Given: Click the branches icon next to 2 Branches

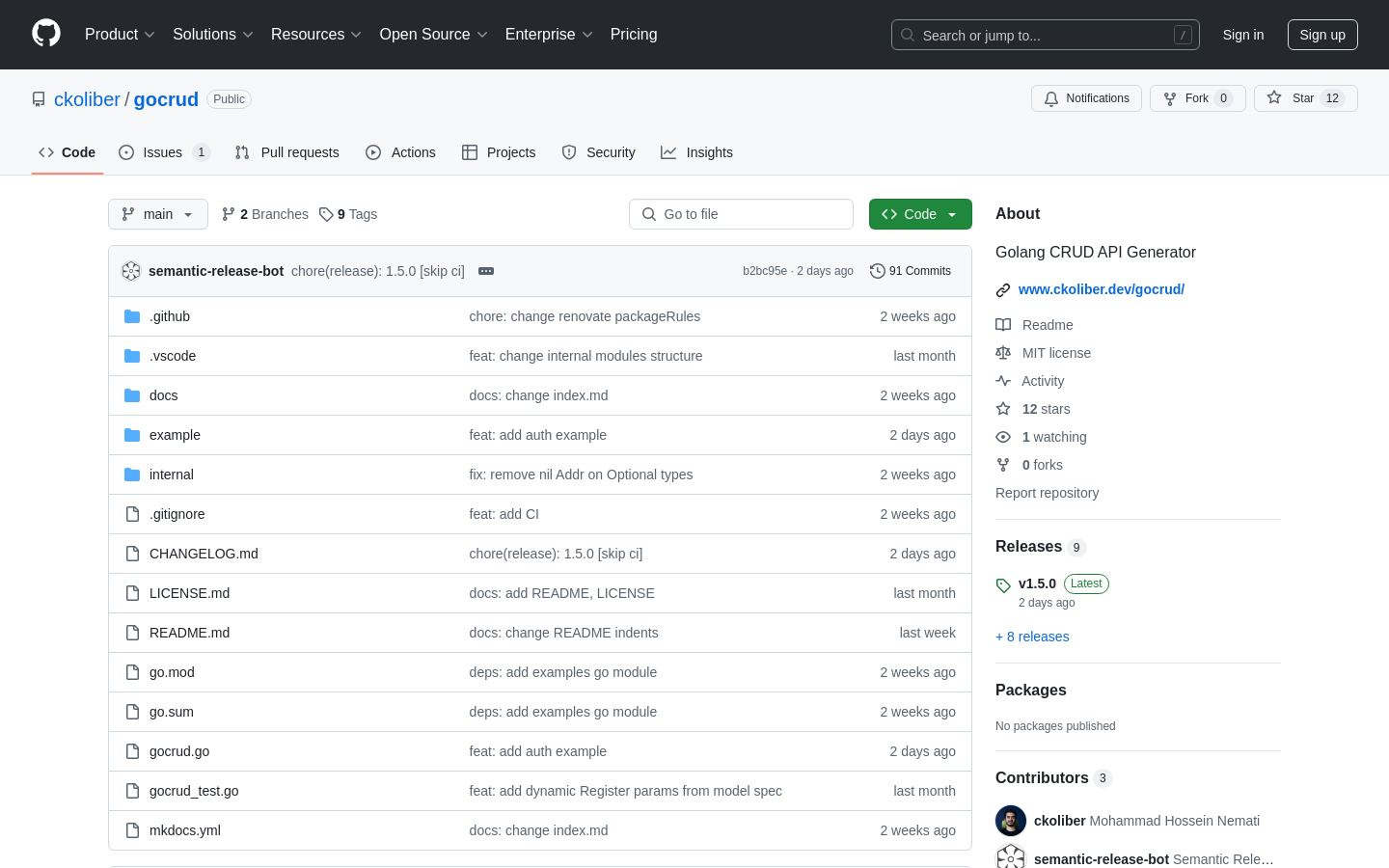Looking at the screenshot, I should (229, 214).
